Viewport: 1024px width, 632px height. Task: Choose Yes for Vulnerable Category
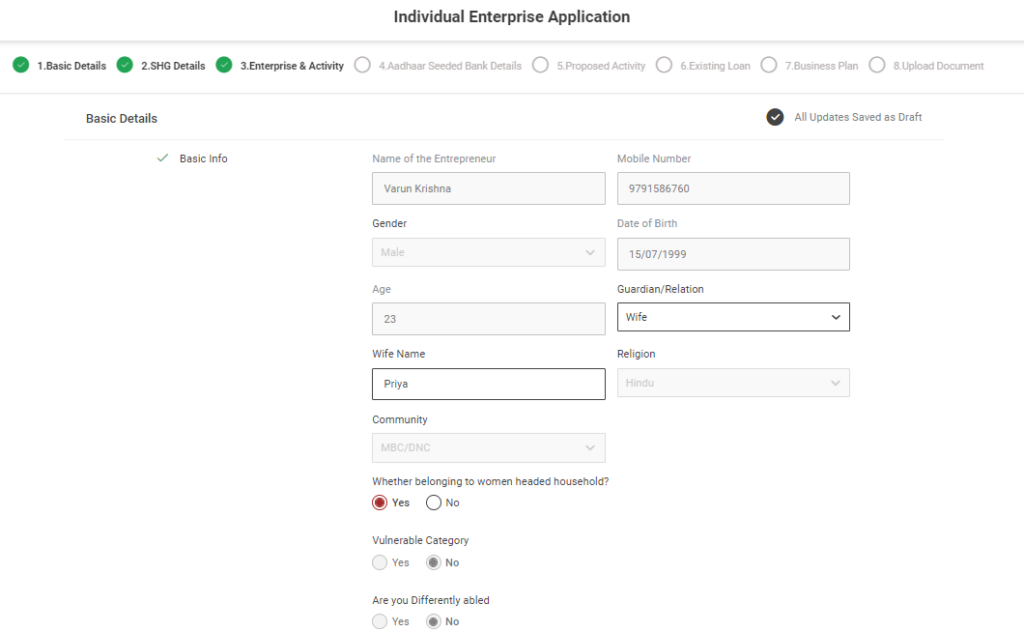coord(380,562)
